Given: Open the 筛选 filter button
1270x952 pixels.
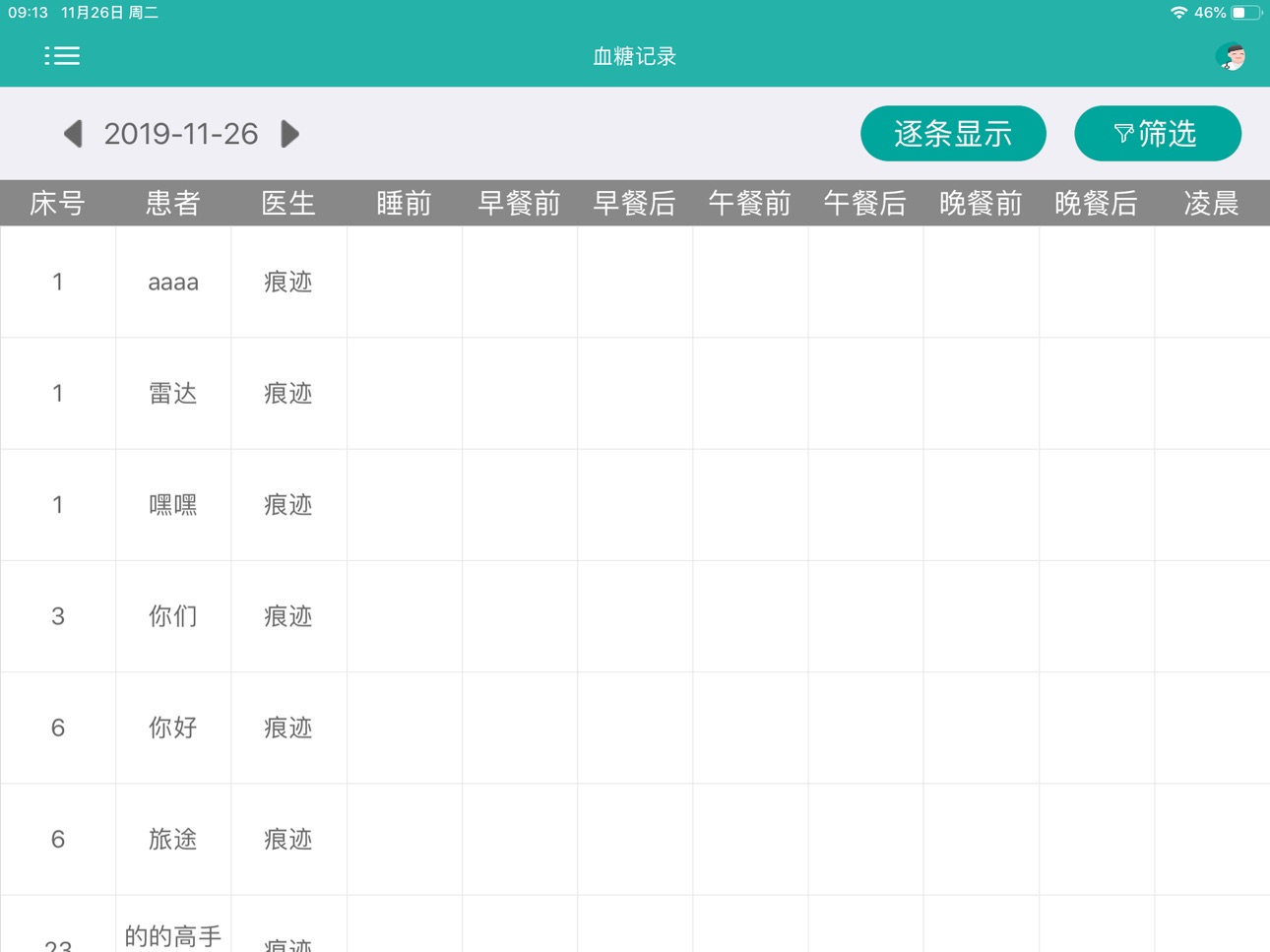Looking at the screenshot, I should (1158, 133).
